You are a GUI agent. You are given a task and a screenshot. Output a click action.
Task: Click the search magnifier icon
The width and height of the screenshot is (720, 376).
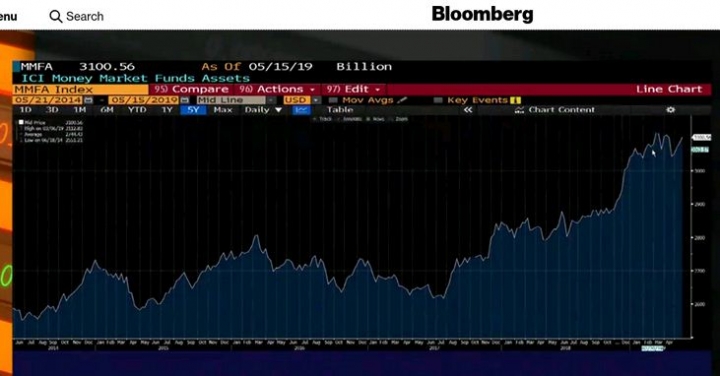tap(56, 17)
